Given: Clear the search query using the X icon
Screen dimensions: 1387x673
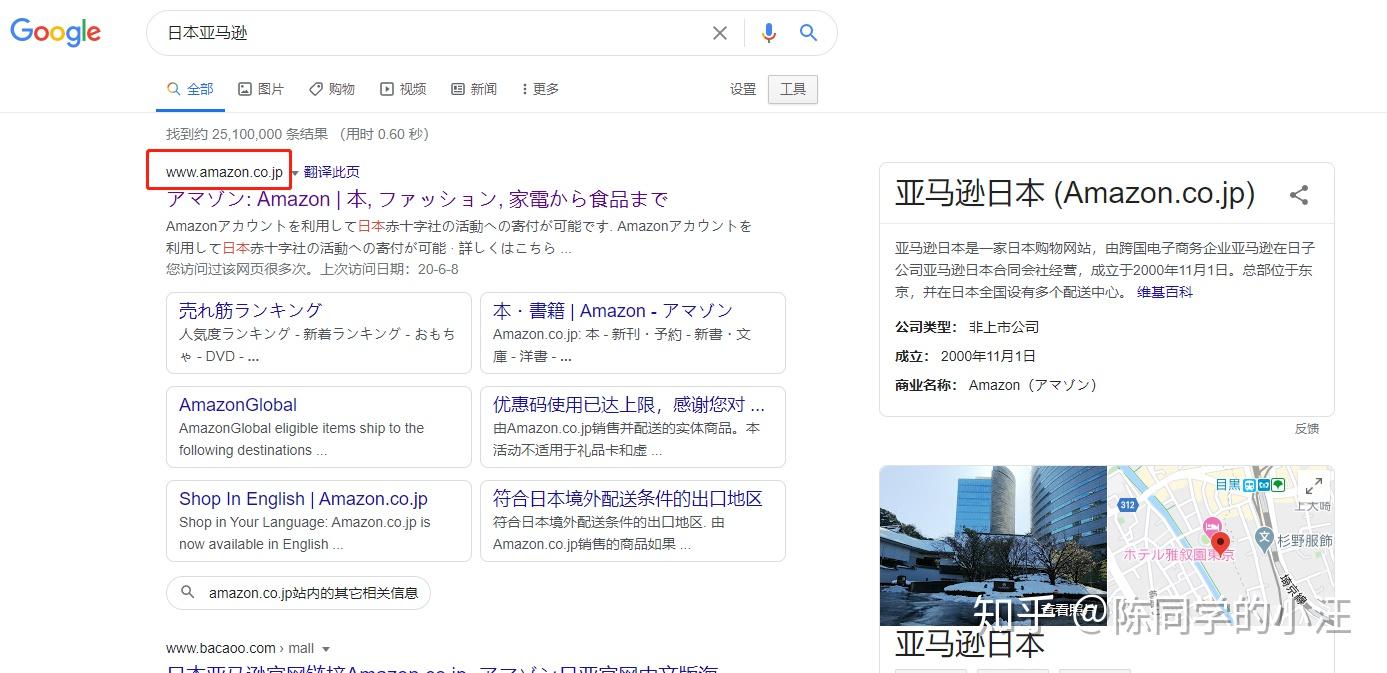Looking at the screenshot, I should [x=719, y=32].
